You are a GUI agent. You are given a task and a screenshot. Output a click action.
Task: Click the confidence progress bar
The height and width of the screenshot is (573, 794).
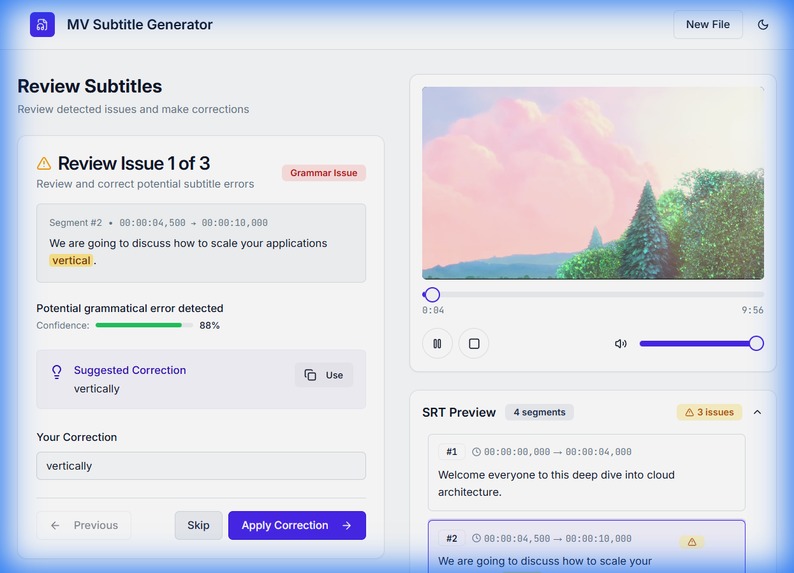pyautogui.click(x=144, y=325)
